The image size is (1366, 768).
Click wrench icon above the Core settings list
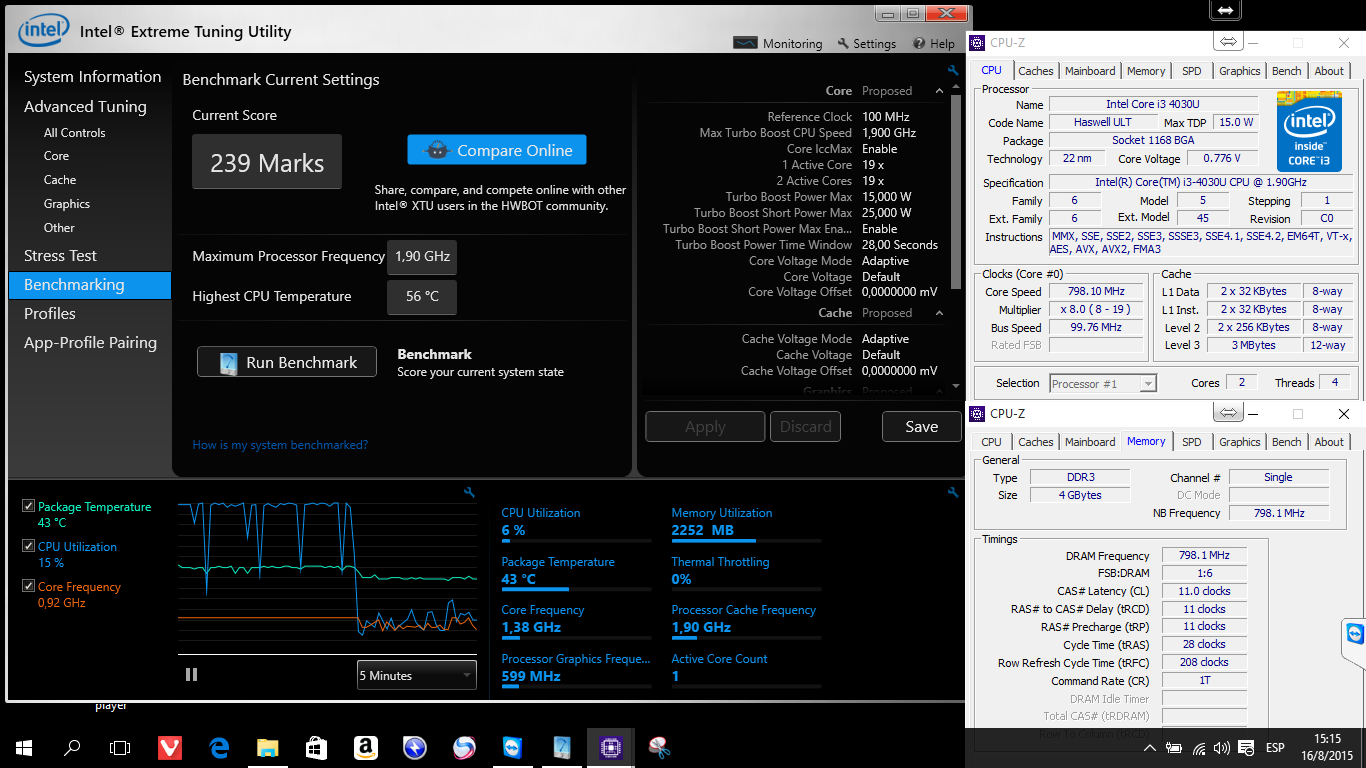953,71
